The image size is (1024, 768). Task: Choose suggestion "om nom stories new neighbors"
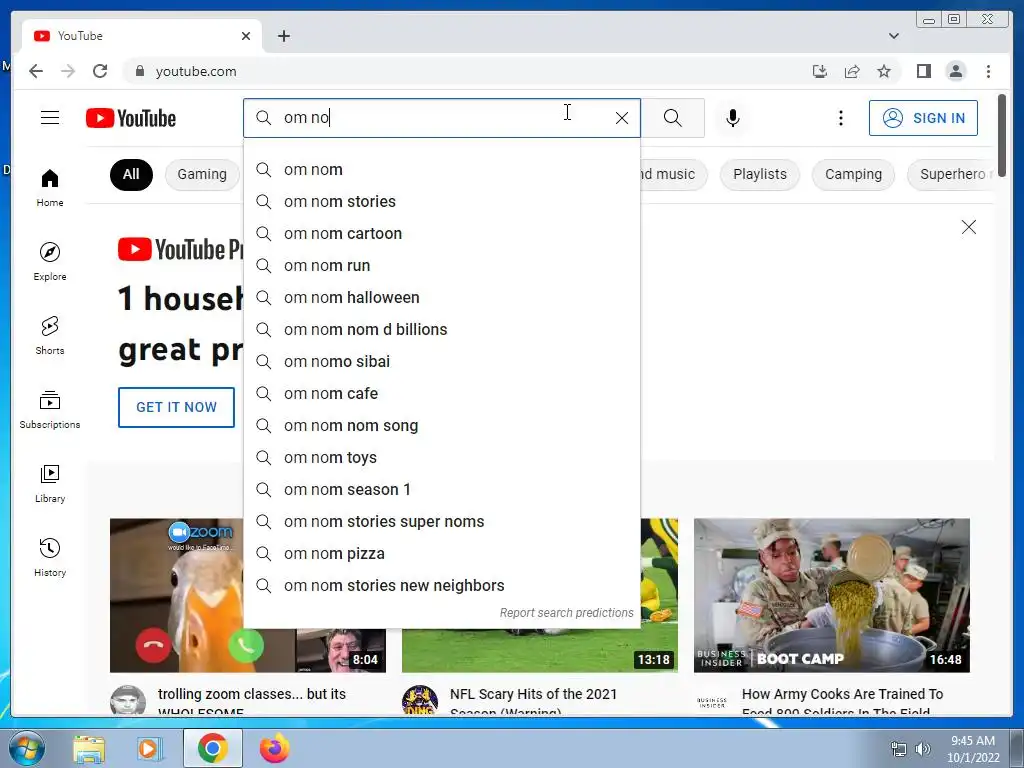[x=442, y=586]
